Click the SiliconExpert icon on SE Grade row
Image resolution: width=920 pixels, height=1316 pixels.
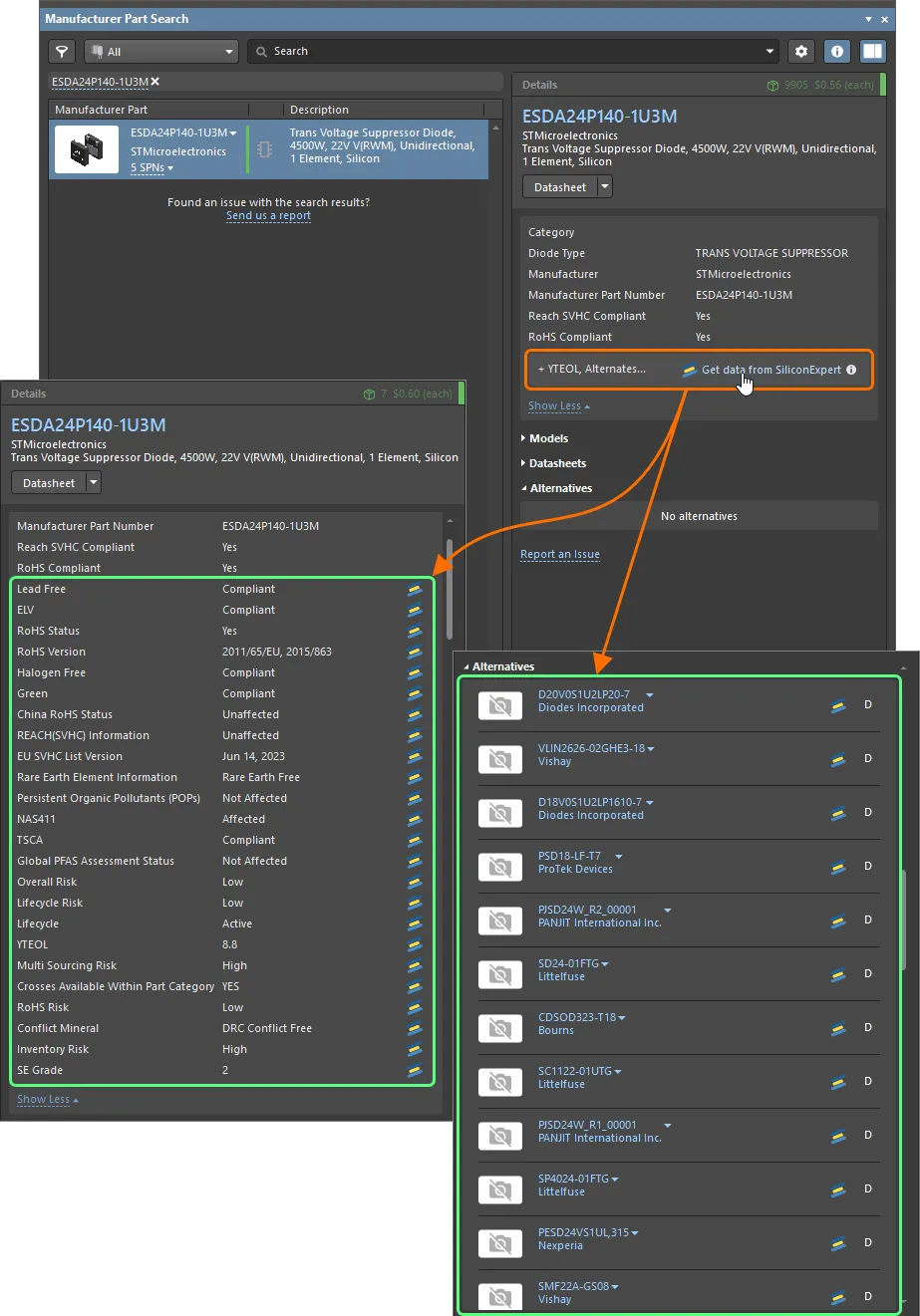[x=415, y=1070]
